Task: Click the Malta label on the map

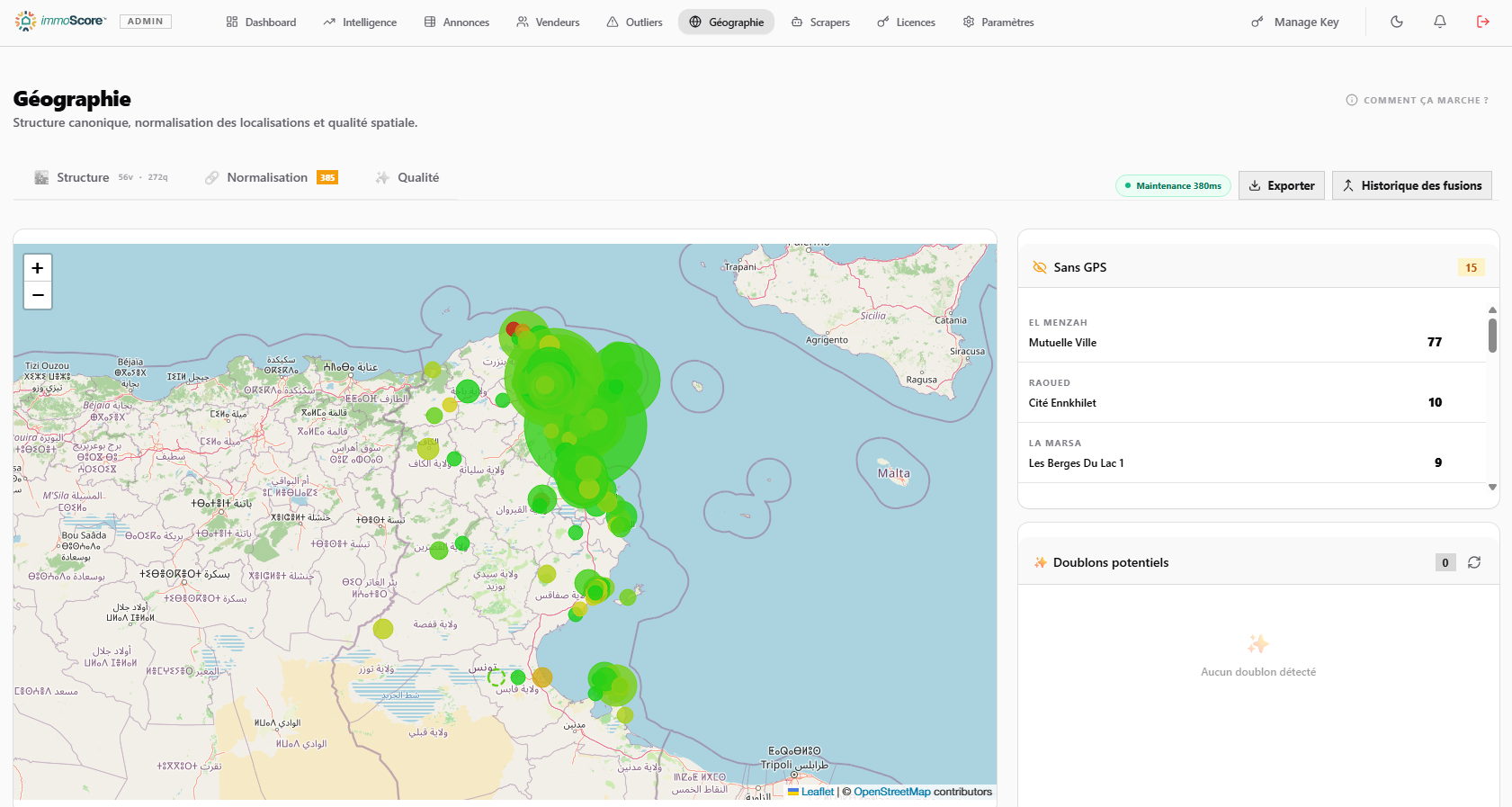Action: [x=894, y=473]
